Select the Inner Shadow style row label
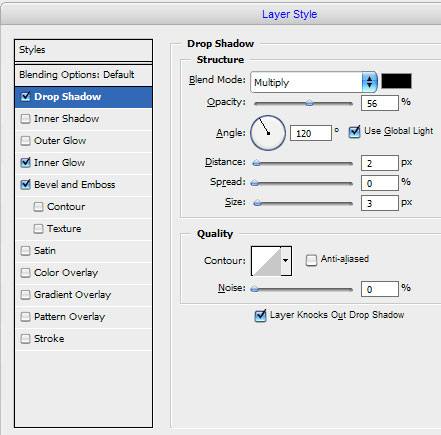Screen dimensions: 441x435 coord(66,119)
